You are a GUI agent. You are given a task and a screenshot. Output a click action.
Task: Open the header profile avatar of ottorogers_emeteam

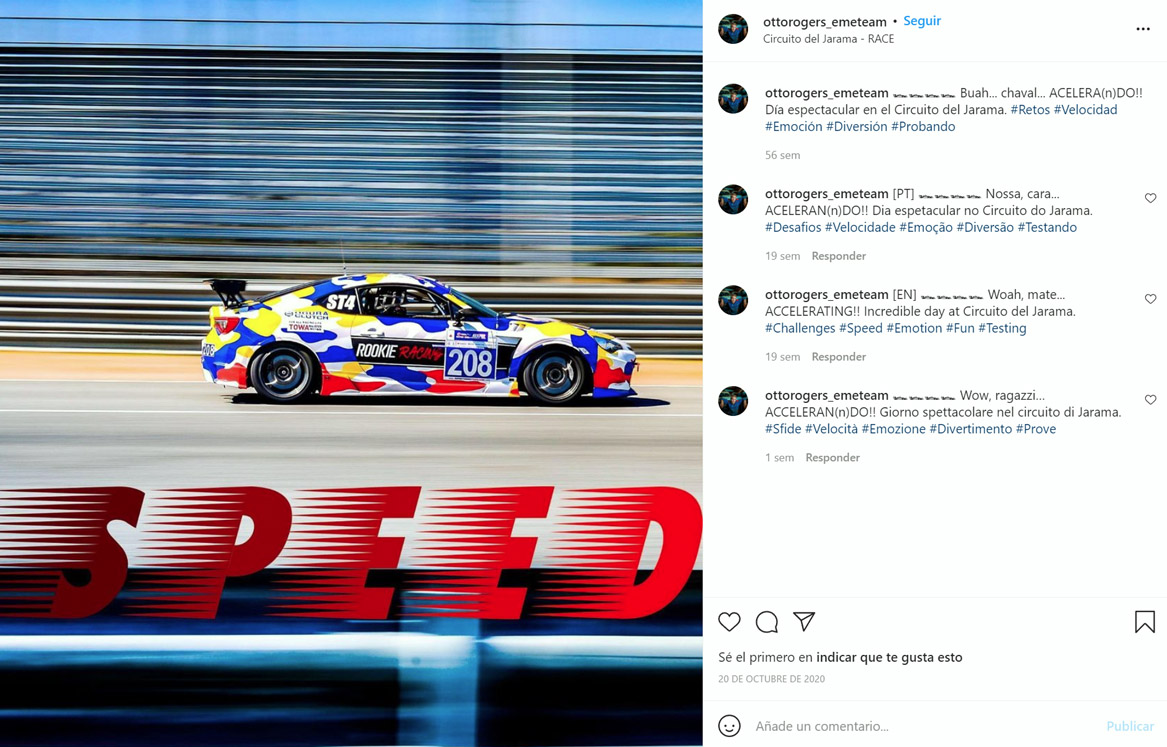click(x=733, y=30)
